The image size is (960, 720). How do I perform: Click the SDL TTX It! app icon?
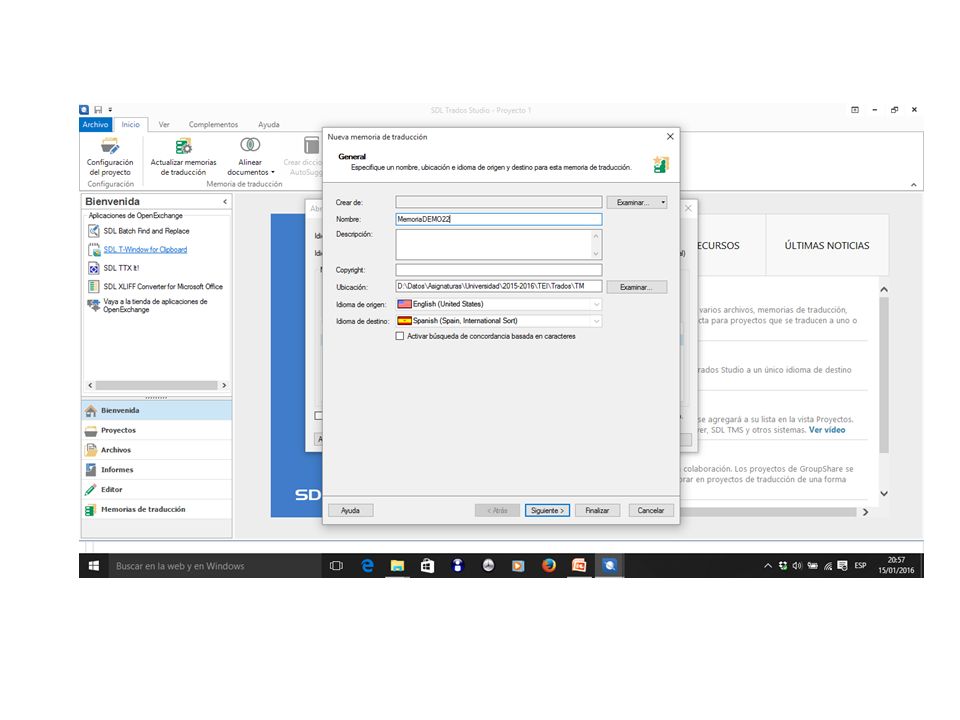point(94,268)
